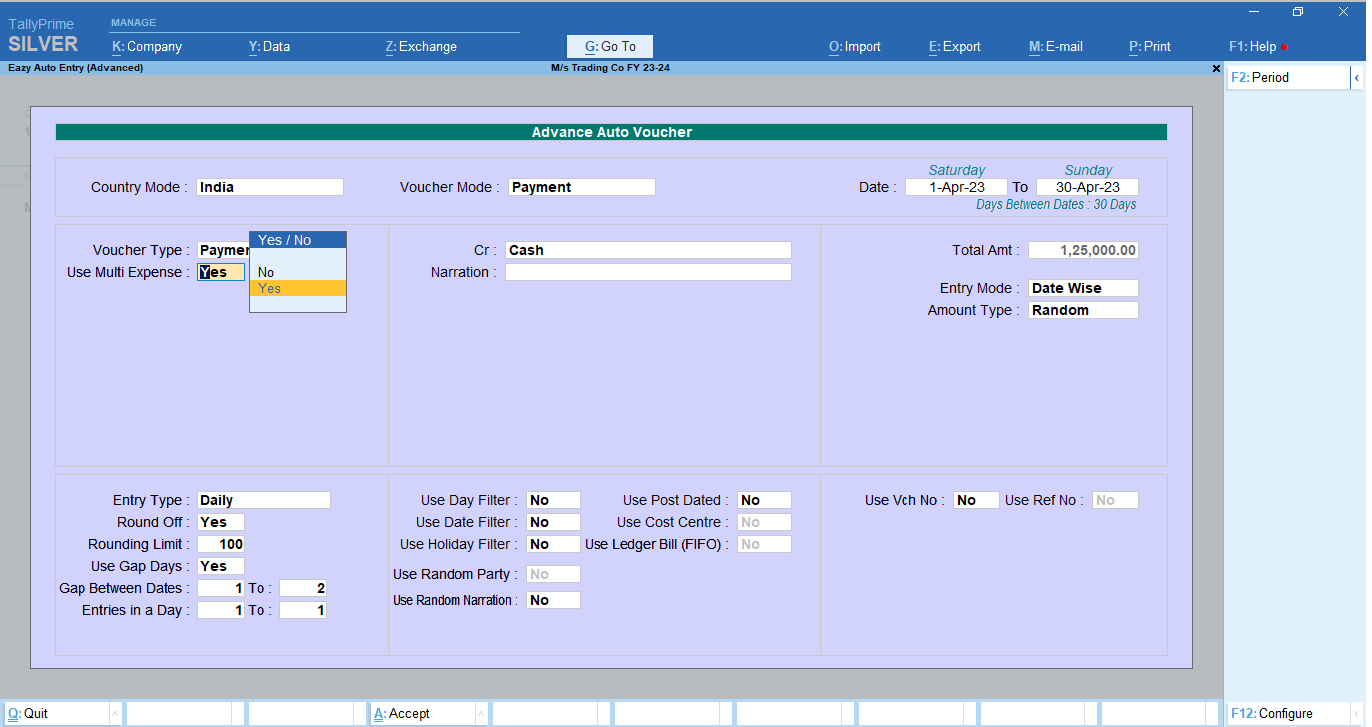
Task: Toggle the Use Holiday Filter field
Action: point(554,544)
